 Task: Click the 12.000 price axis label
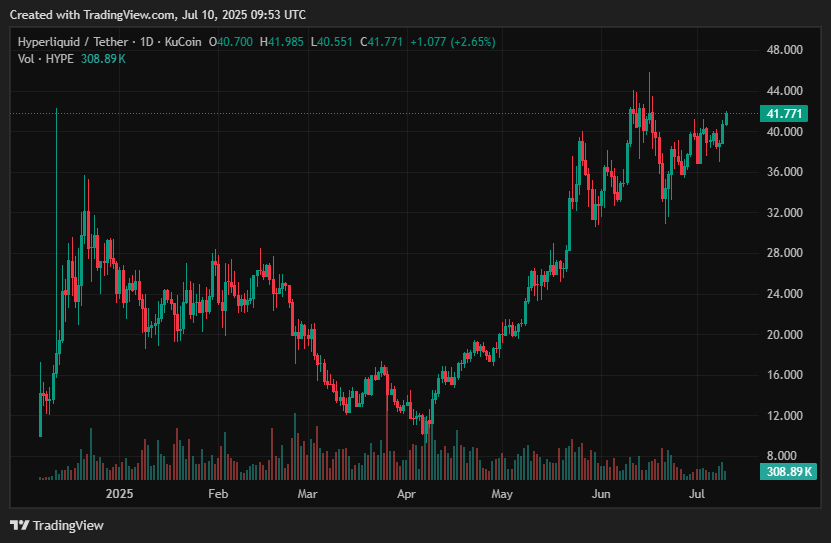(785, 416)
